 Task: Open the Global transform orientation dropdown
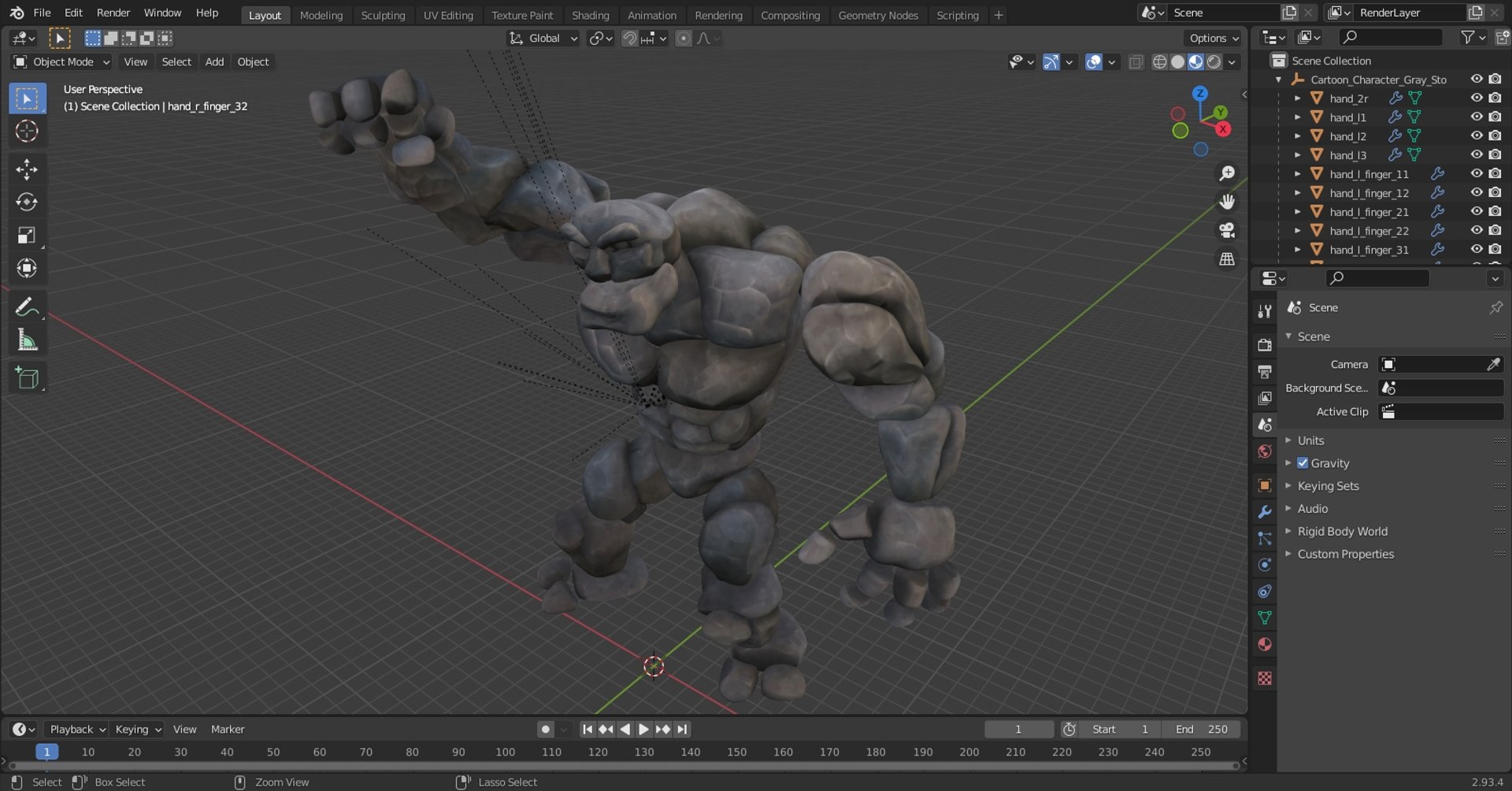(543, 39)
